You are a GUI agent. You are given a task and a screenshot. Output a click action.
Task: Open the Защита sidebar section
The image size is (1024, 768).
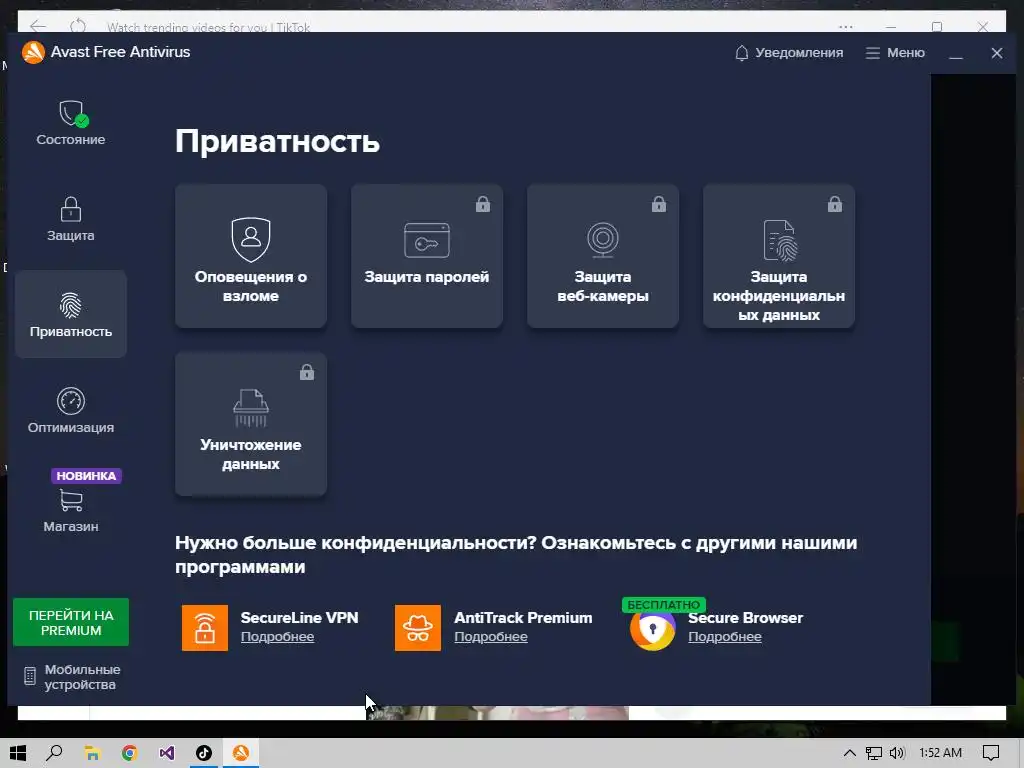[x=71, y=219]
